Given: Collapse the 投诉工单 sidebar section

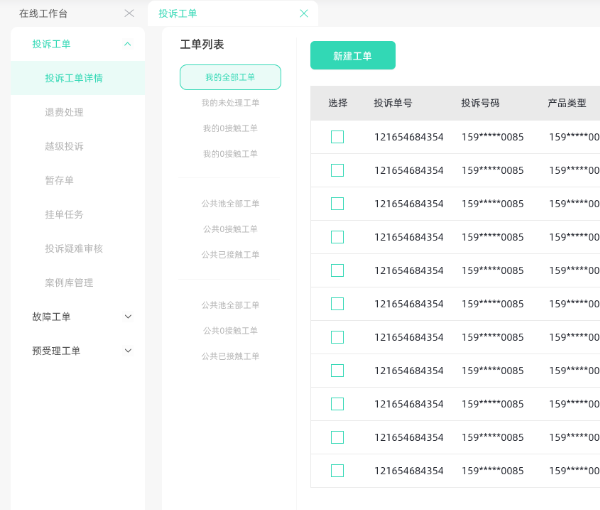Looking at the screenshot, I should [127, 44].
